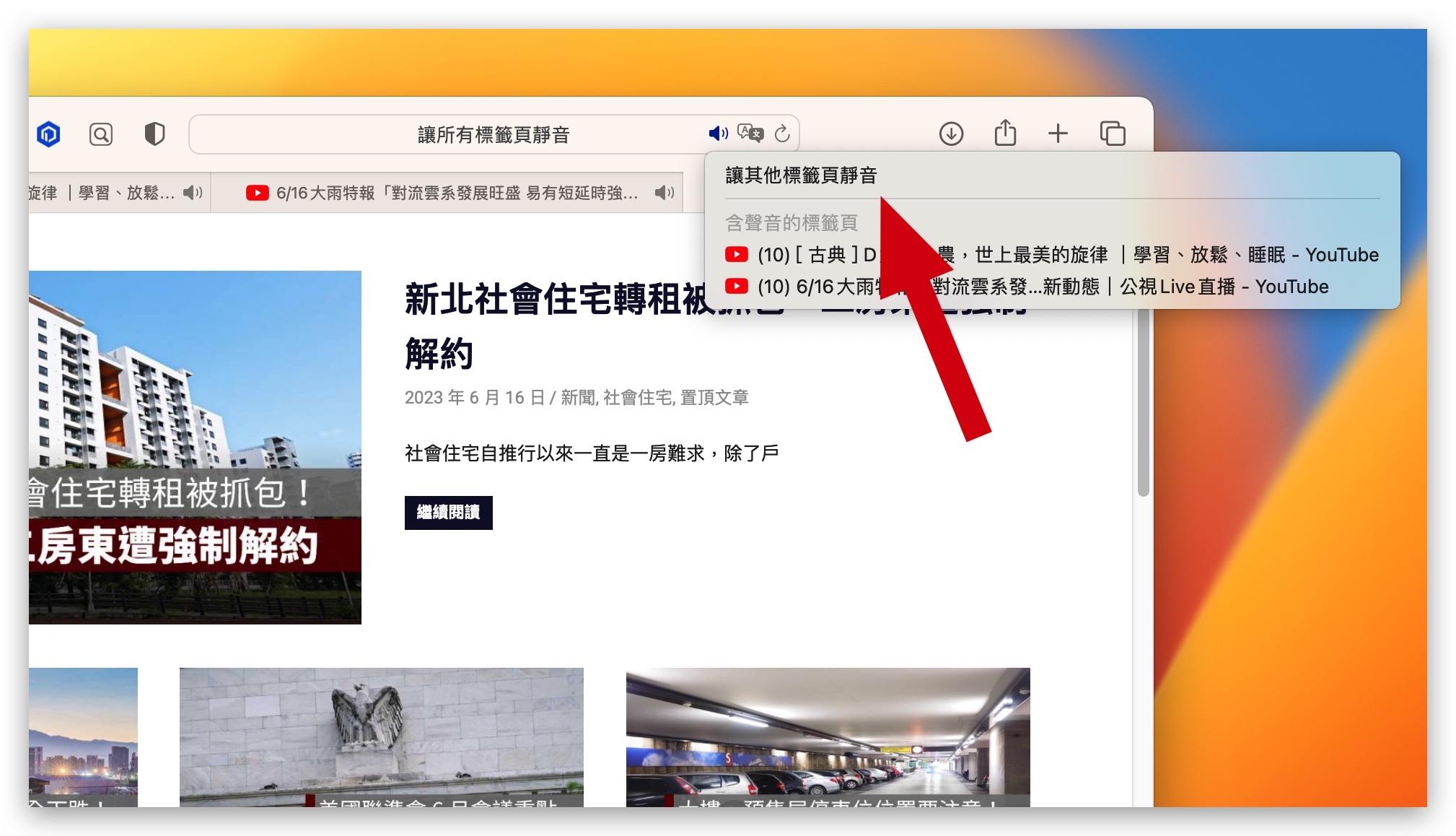Click the excerpt 社會住宅自推行以來一直是一房難求
The height and width of the screenshot is (836, 1456).
592,453
